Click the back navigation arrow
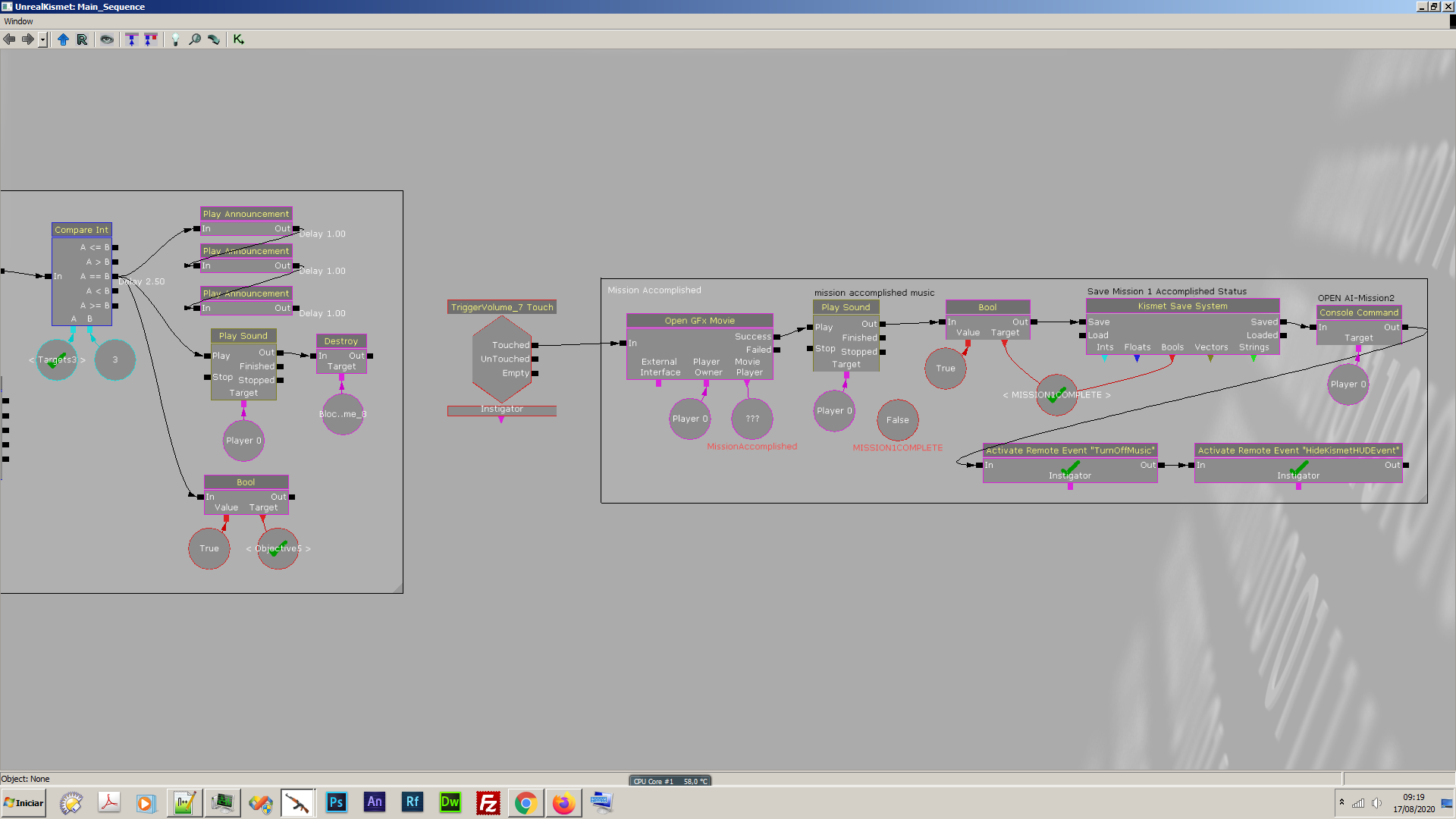Viewport: 1456px width, 819px height. (x=9, y=39)
